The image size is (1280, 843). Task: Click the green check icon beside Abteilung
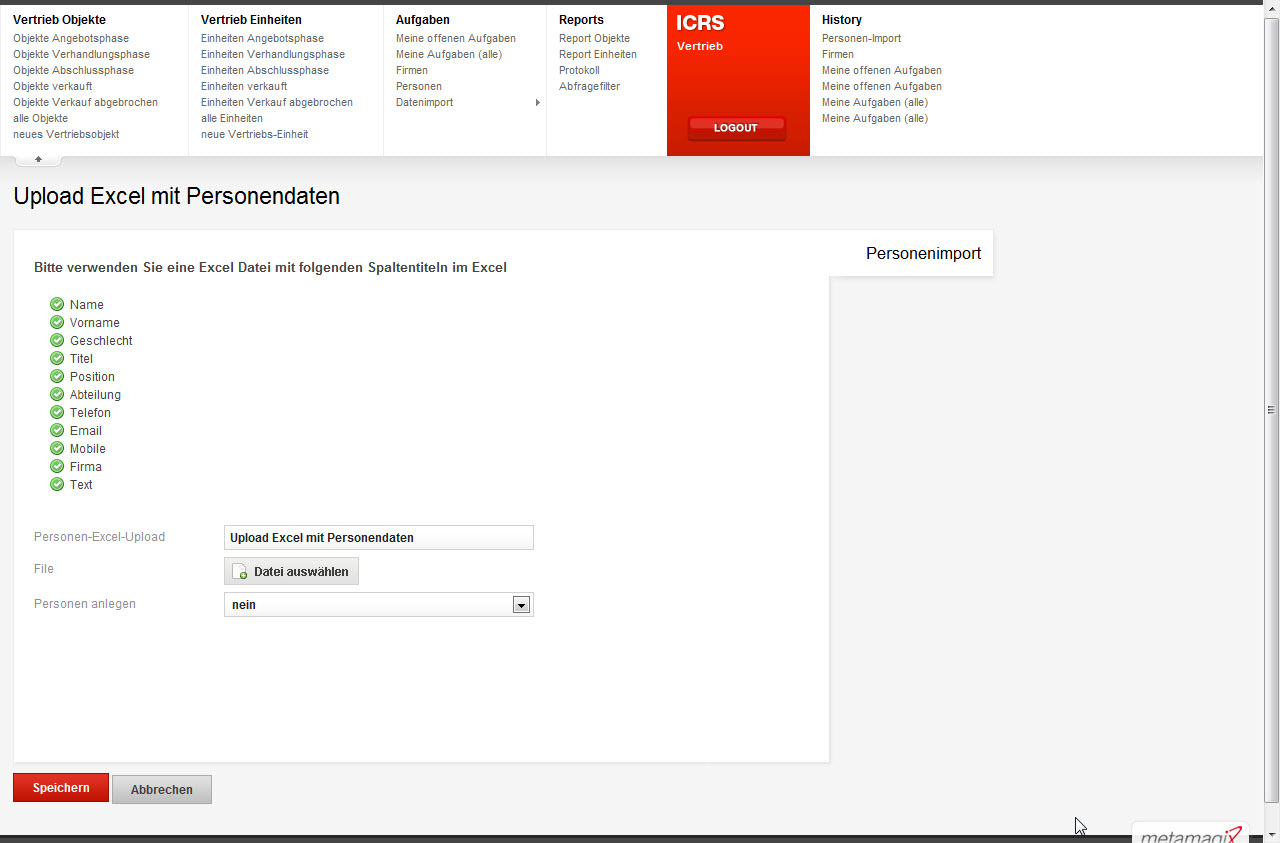(x=57, y=394)
